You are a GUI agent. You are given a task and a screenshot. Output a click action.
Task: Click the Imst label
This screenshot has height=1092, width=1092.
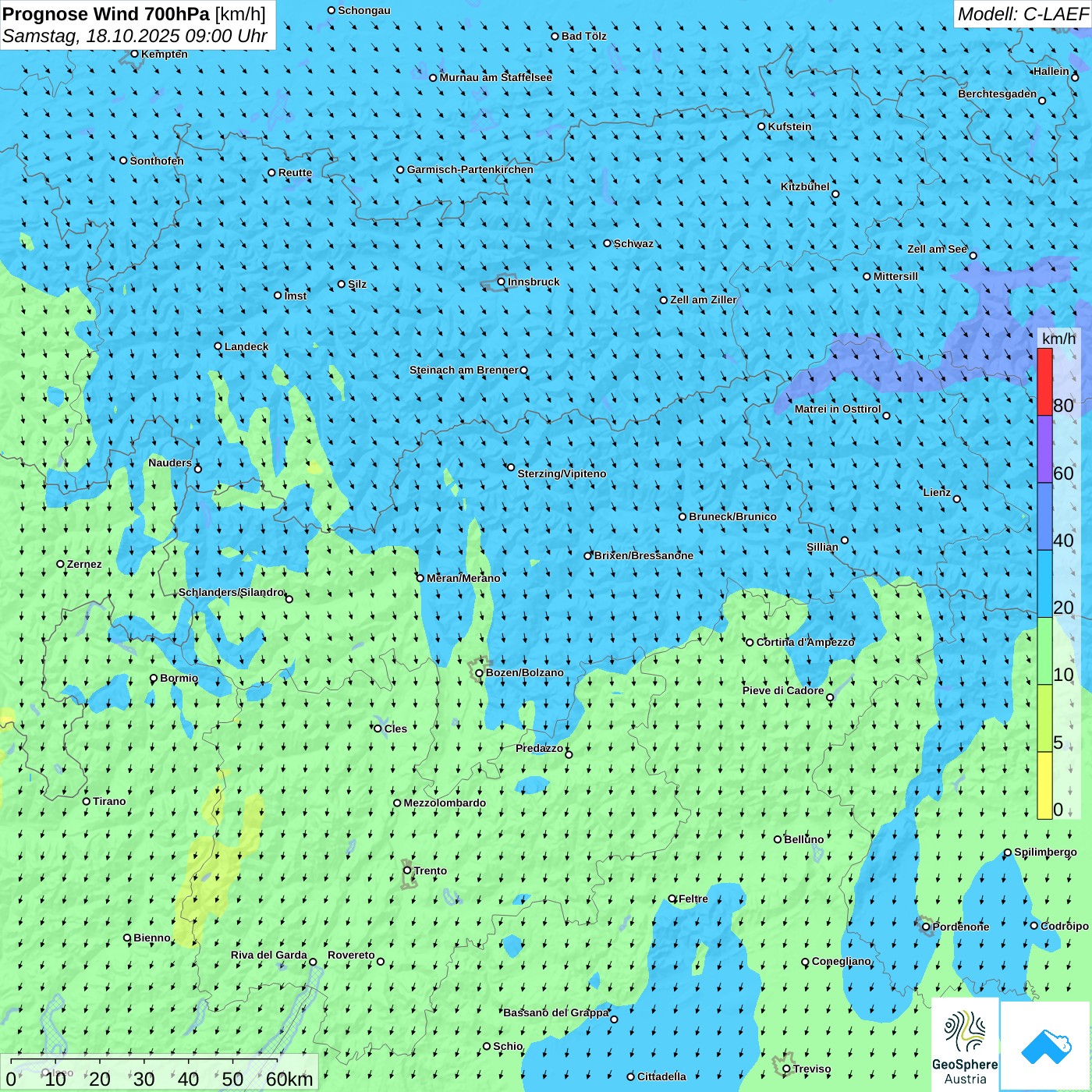(x=296, y=296)
